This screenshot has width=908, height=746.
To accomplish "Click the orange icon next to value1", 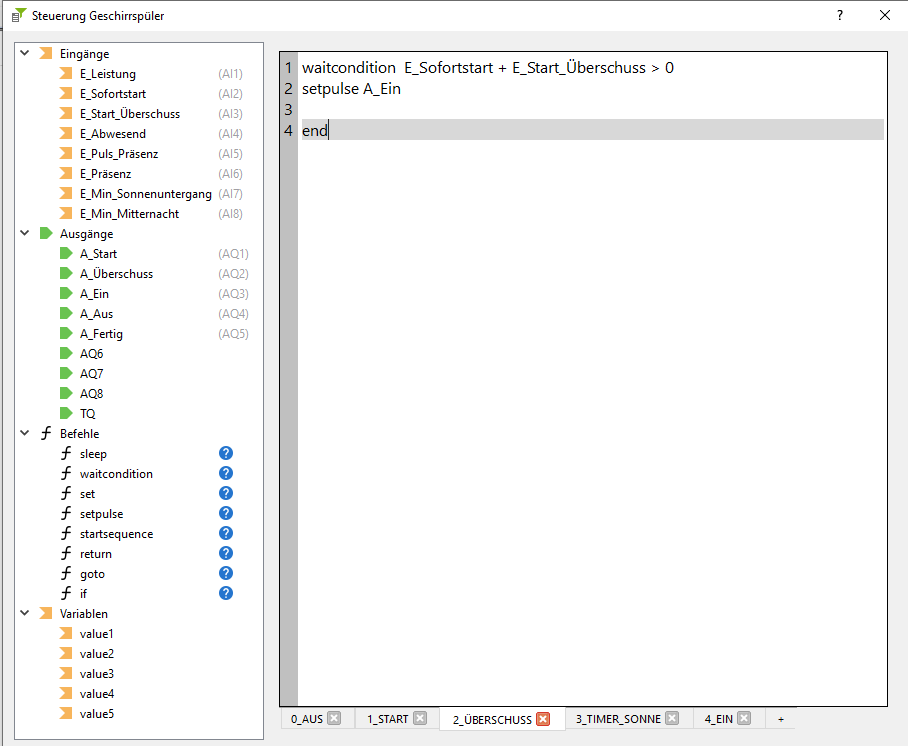I will pos(66,634).
